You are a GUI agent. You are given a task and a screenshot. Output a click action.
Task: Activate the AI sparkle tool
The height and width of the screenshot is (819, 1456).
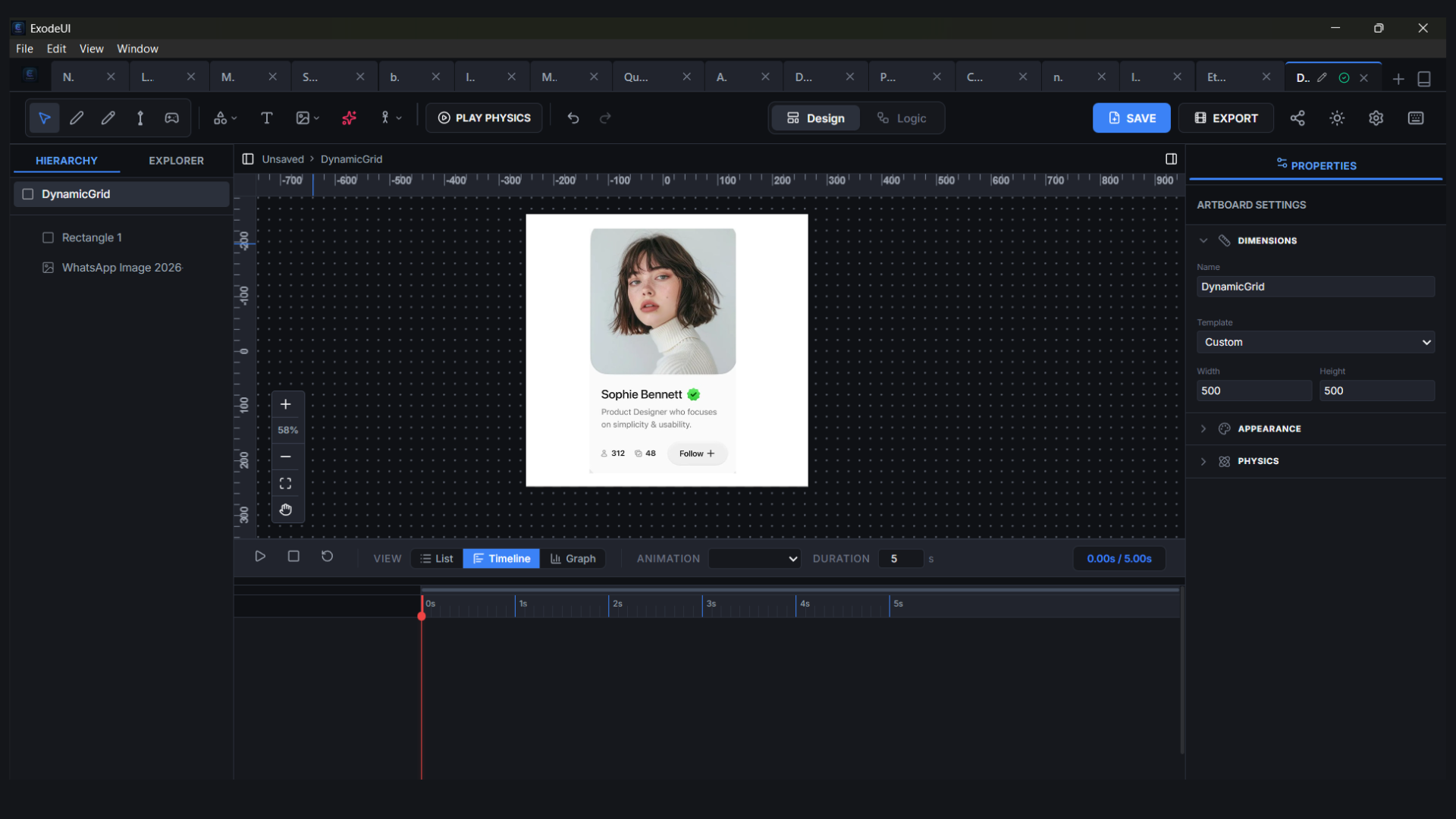click(348, 118)
